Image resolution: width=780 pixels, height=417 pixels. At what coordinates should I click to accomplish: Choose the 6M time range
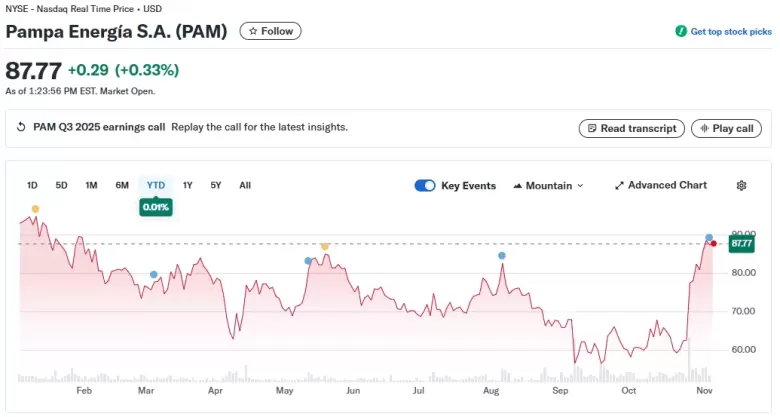[122, 185]
